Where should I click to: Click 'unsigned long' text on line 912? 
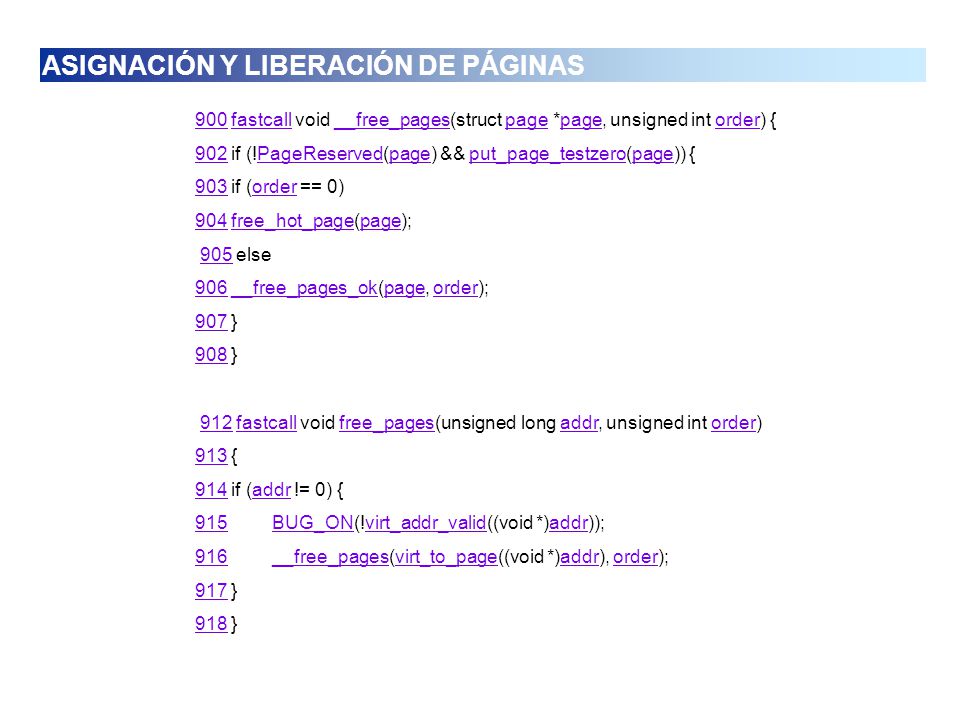click(x=498, y=423)
